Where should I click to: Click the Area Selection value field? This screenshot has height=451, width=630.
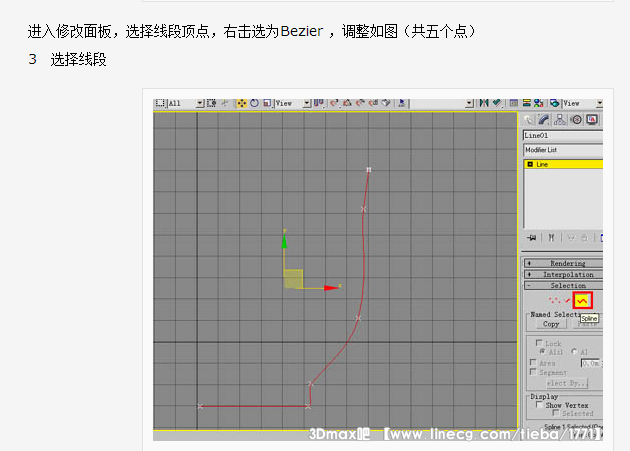click(x=590, y=363)
